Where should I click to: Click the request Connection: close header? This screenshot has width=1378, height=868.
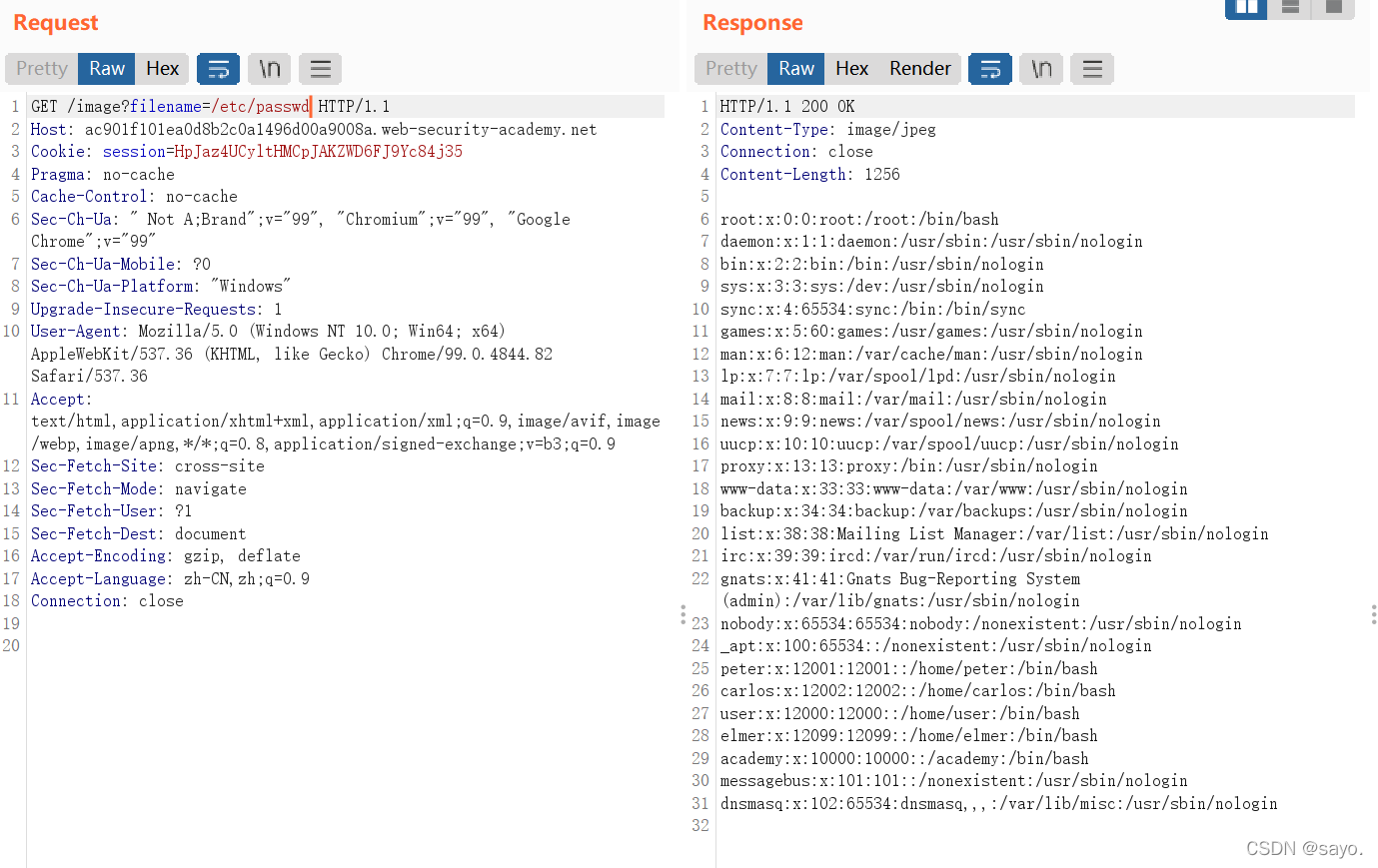107,600
